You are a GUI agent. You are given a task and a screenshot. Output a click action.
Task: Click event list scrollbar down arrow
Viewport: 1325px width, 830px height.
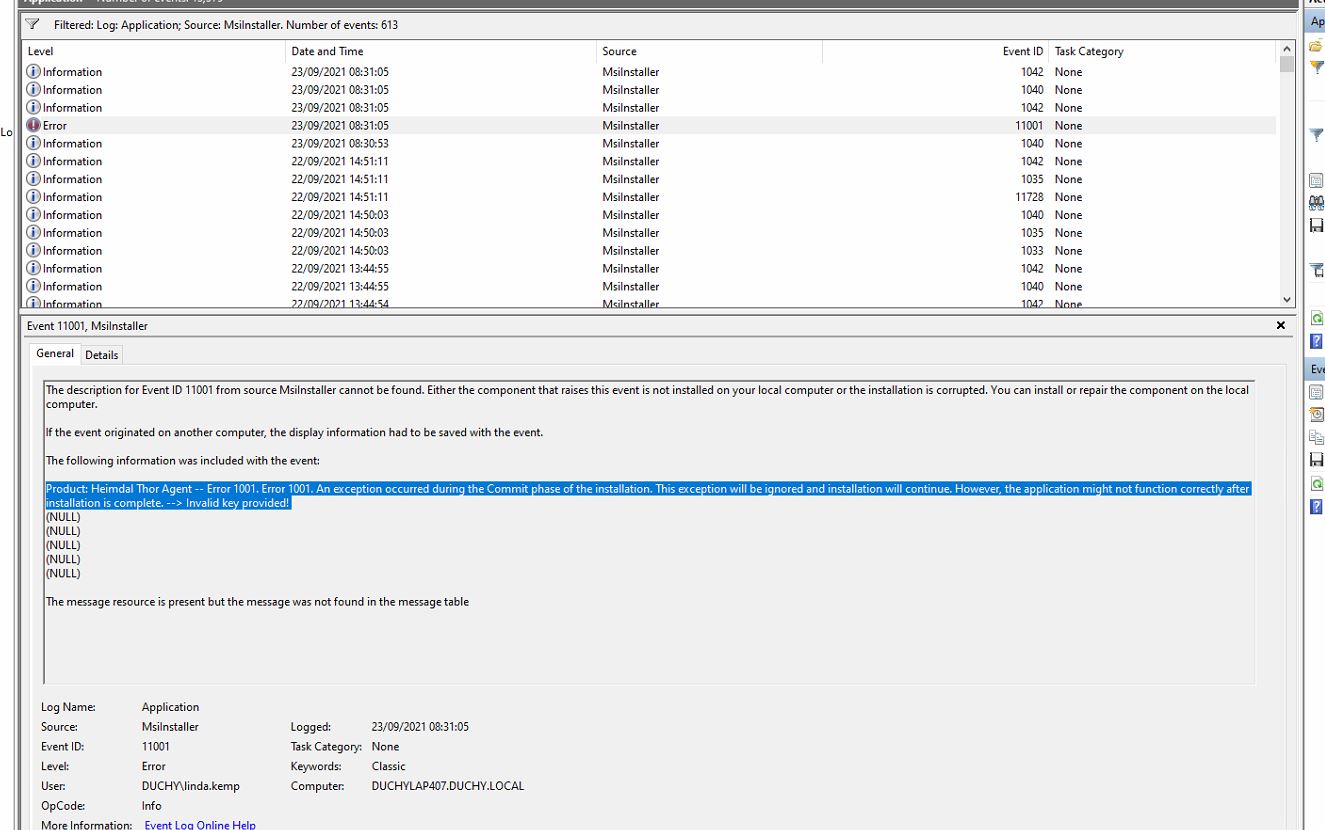click(x=1287, y=299)
